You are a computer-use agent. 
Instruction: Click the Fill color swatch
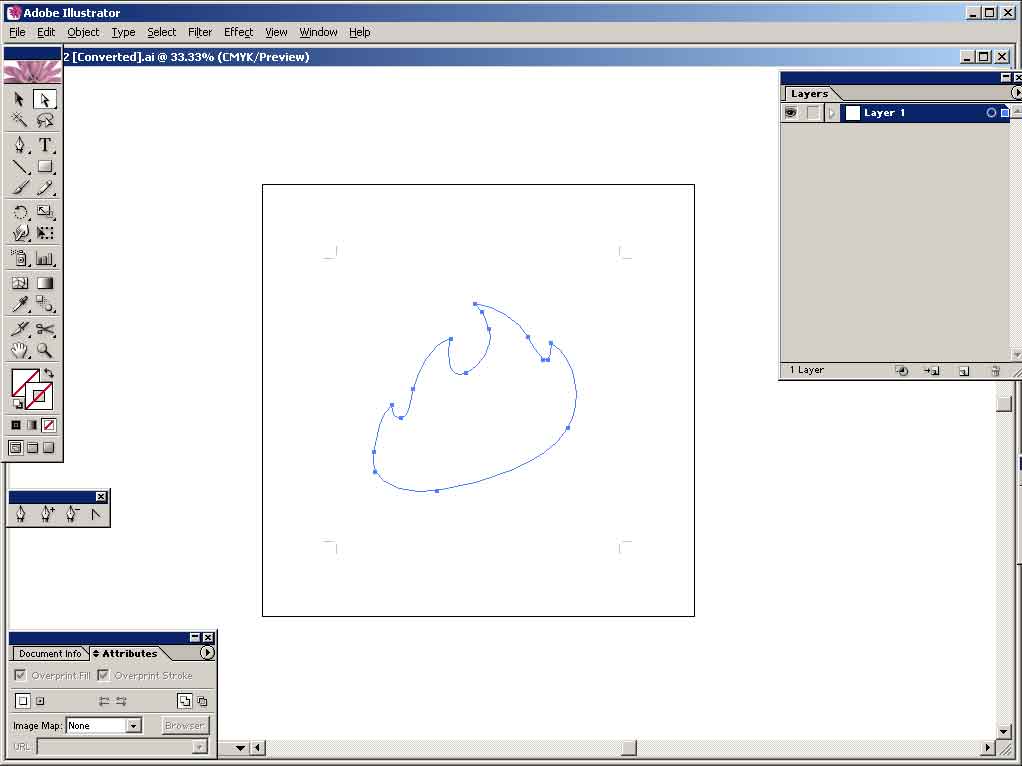24,382
